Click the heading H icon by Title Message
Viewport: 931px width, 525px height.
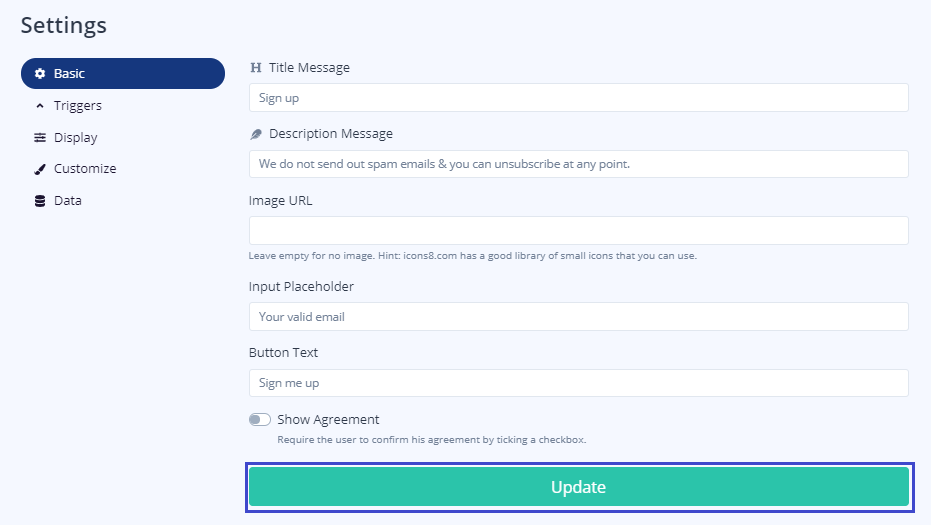tap(256, 68)
